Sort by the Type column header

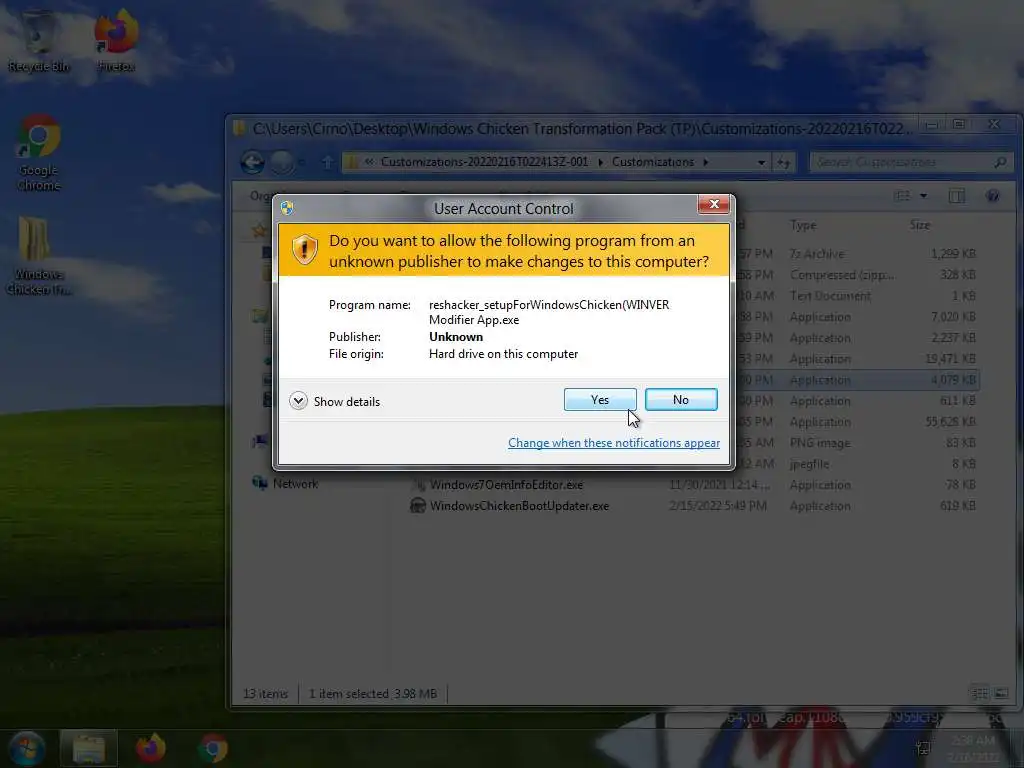(803, 225)
